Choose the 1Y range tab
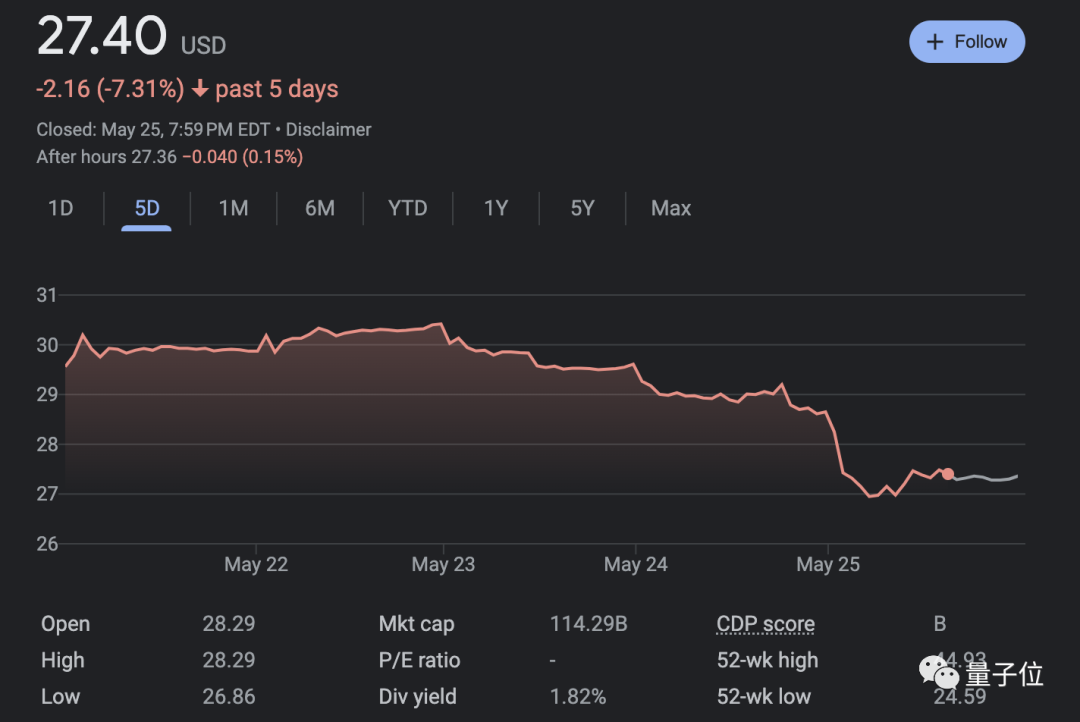Image resolution: width=1080 pixels, height=722 pixels. click(496, 208)
